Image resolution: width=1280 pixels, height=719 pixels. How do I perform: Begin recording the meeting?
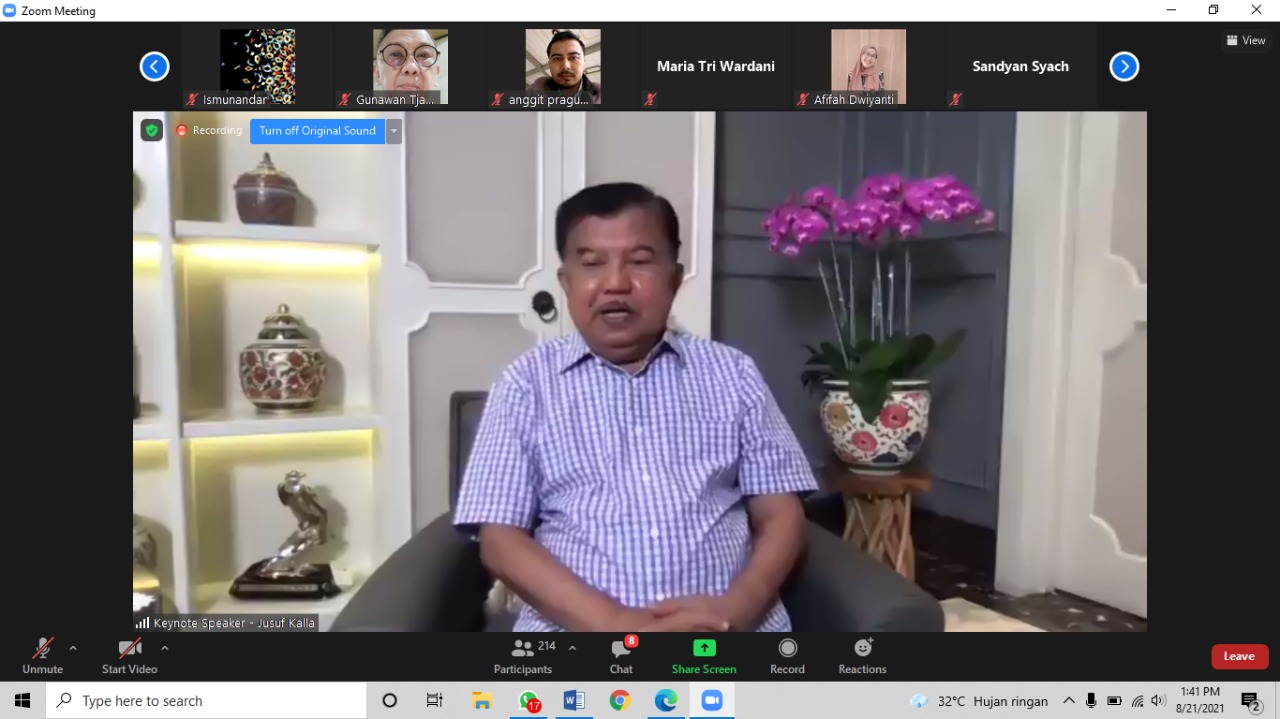787,655
